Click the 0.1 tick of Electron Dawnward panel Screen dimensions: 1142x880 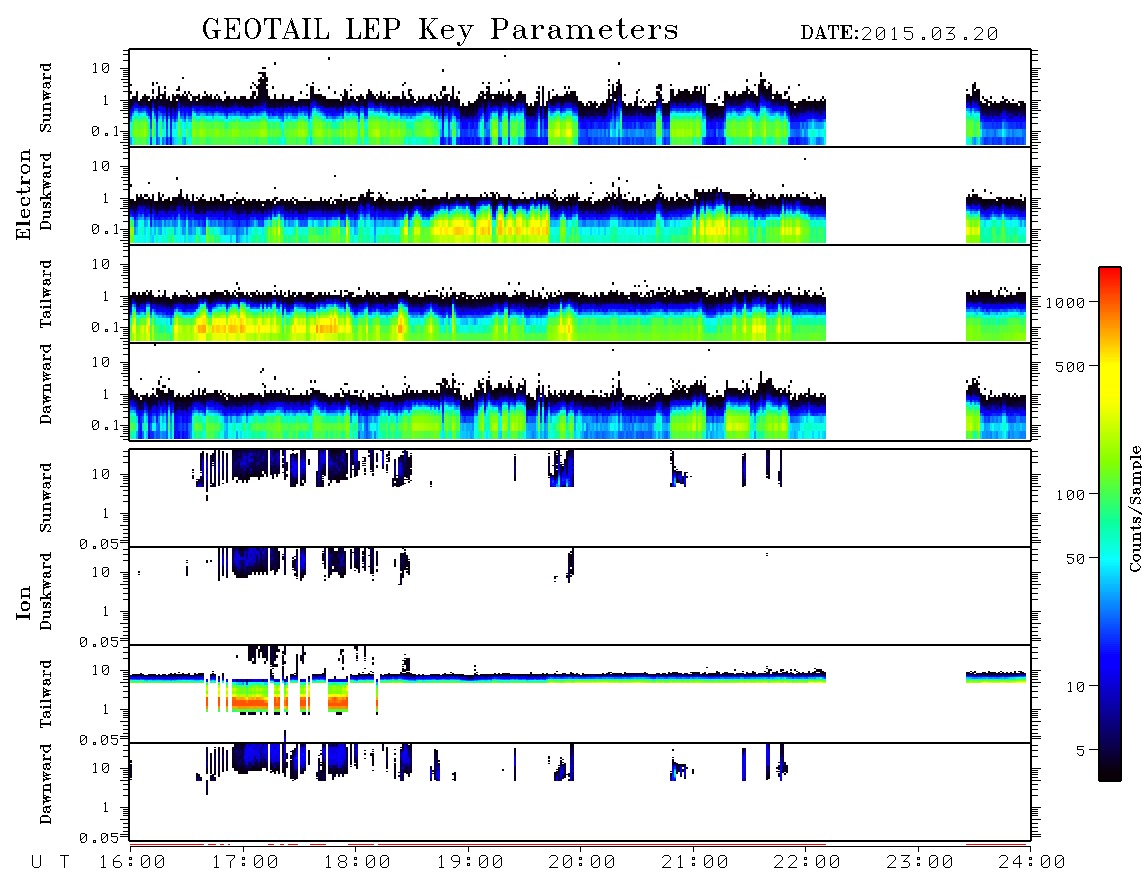(104, 425)
